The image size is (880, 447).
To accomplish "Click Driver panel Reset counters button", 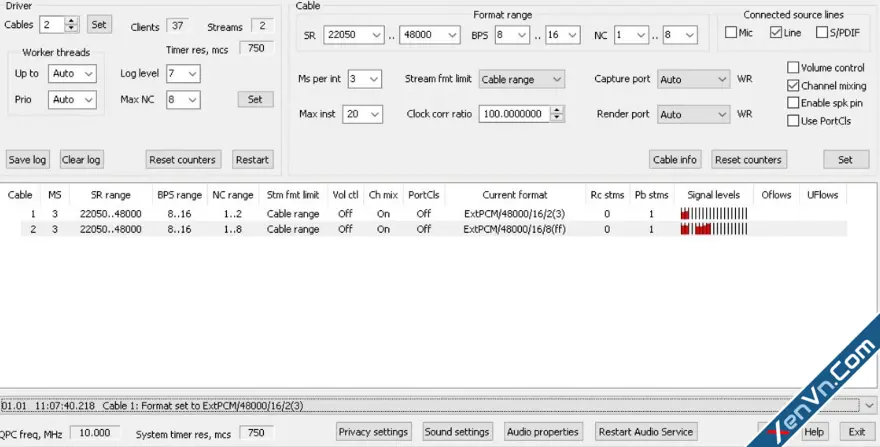I will (x=183, y=159).
